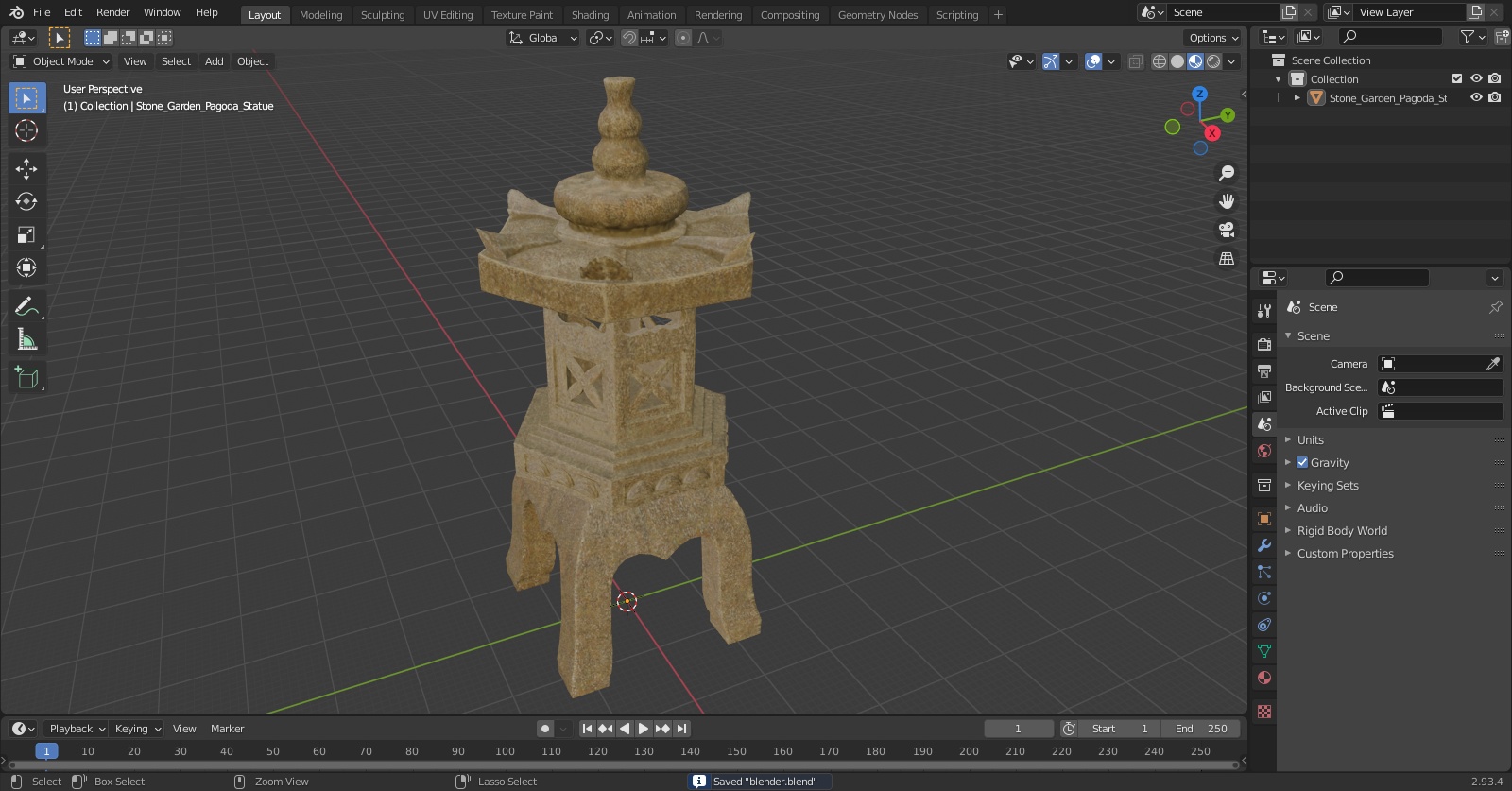
Task: Switch to rendered viewport shading
Action: pyautogui.click(x=1213, y=61)
